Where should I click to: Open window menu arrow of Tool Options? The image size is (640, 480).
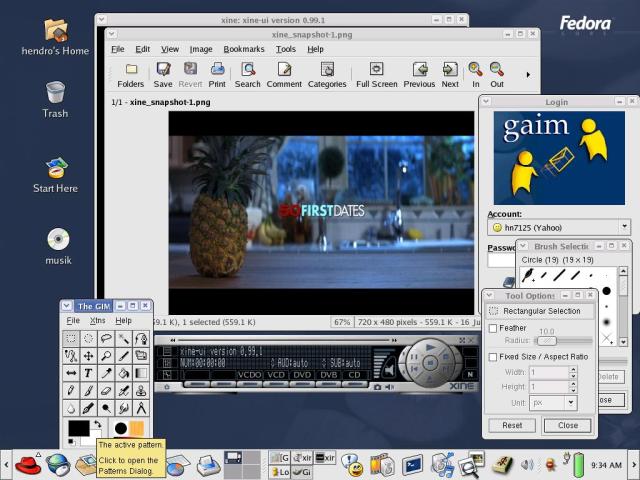(489, 296)
